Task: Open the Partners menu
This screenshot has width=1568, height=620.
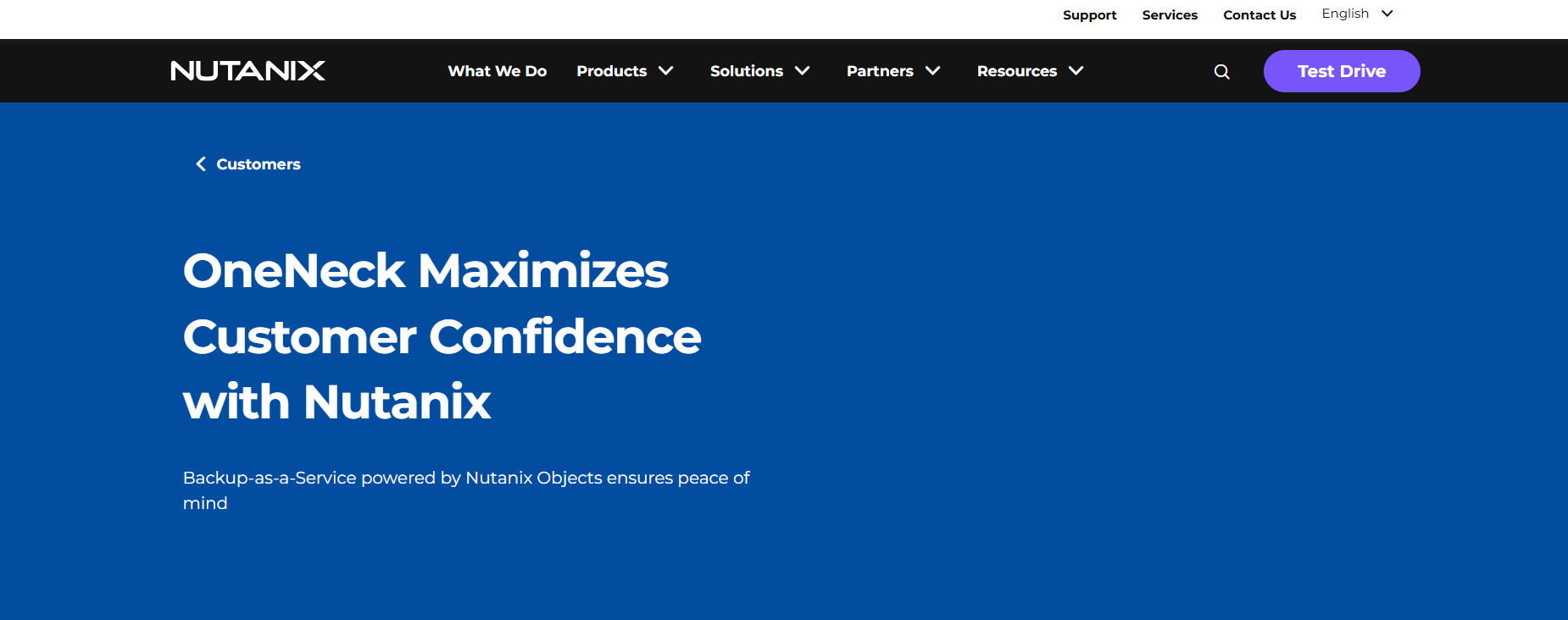Action: pyautogui.click(x=880, y=71)
